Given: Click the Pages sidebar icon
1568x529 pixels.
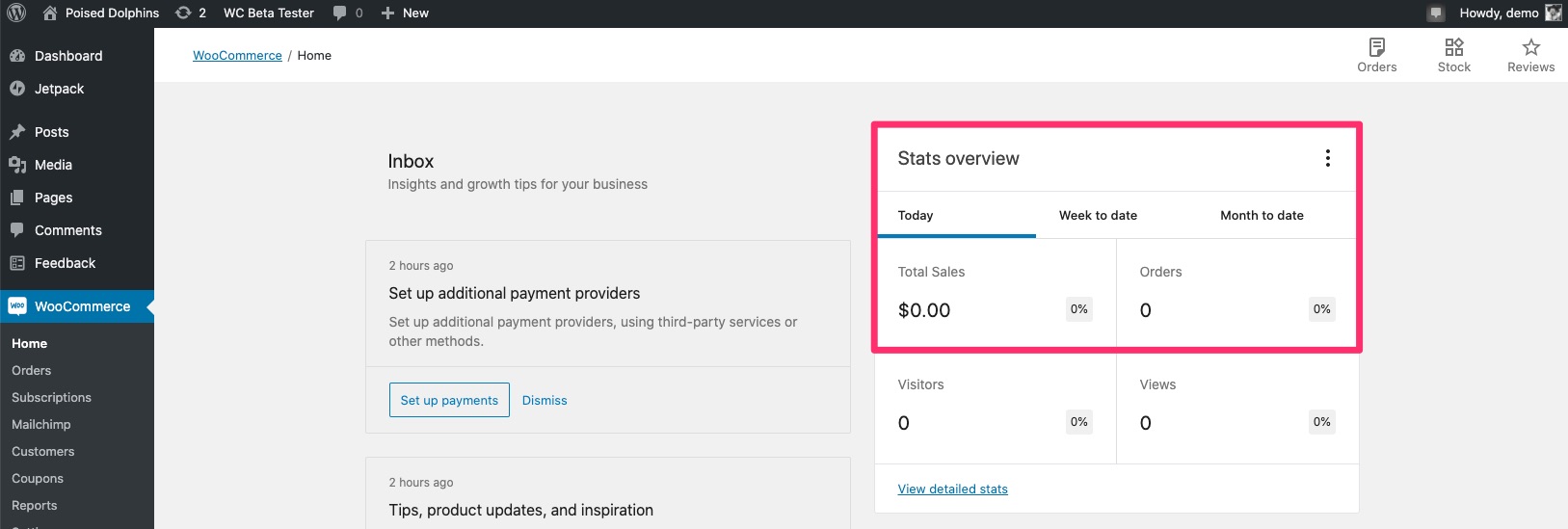Looking at the screenshot, I should click(17, 198).
